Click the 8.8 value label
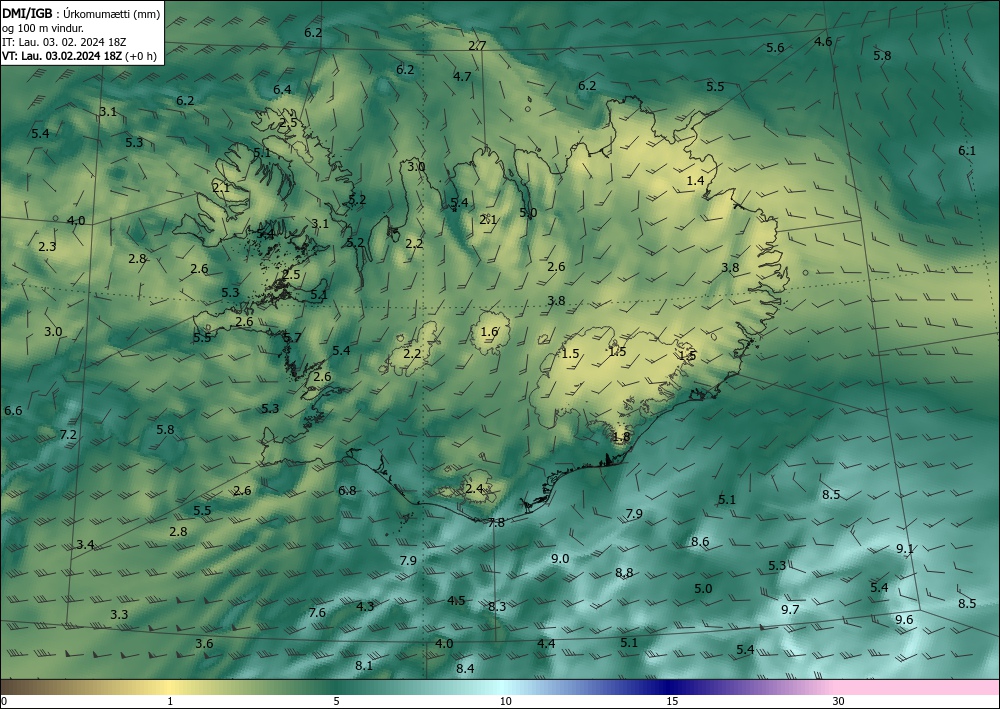The width and height of the screenshot is (1000, 709). [x=624, y=573]
